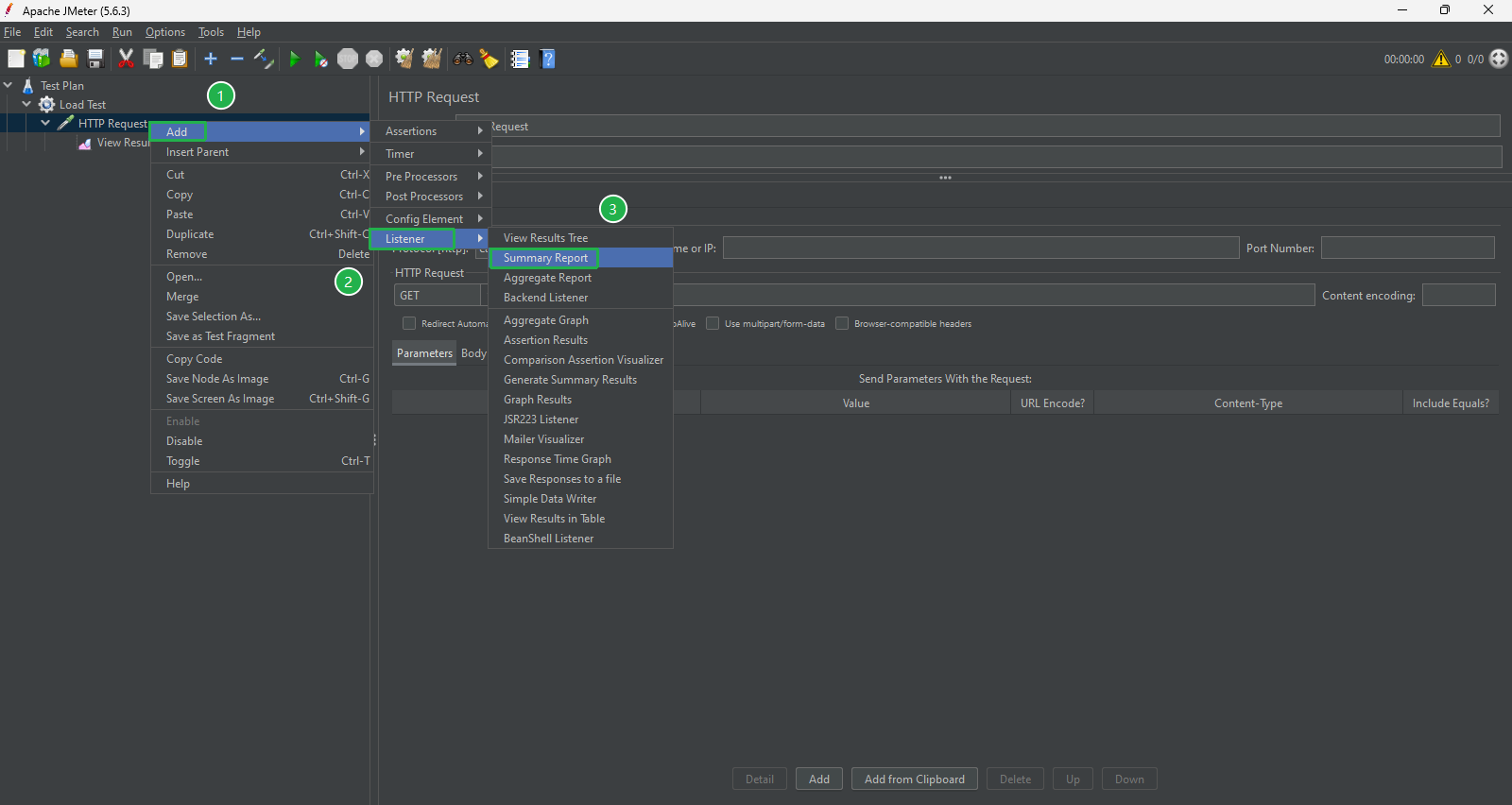Click the Down button
This screenshot has width=1512, height=805.
tap(1129, 779)
